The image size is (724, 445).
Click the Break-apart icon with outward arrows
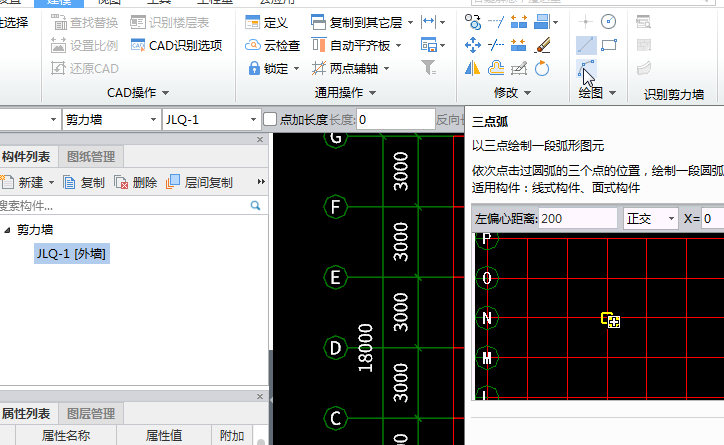519,22
